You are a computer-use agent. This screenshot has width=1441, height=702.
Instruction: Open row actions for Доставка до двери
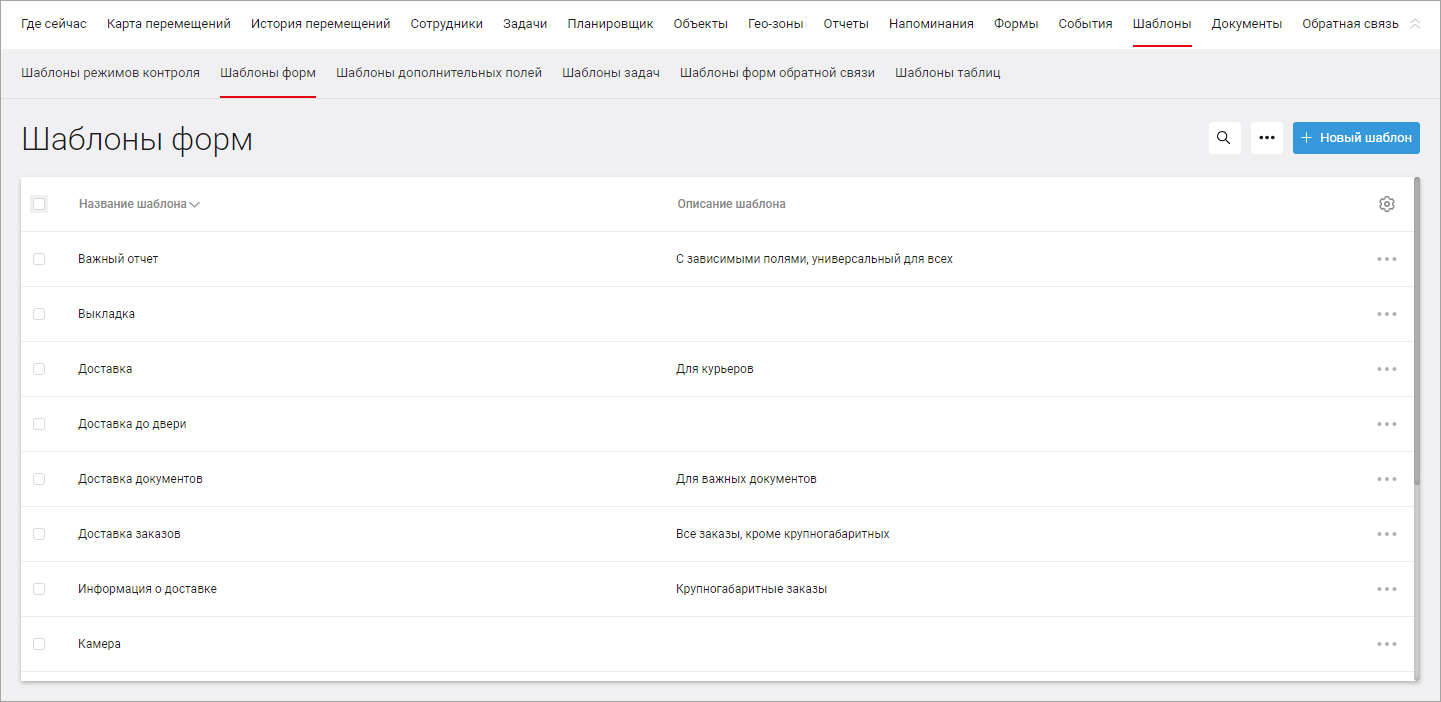coord(1387,424)
